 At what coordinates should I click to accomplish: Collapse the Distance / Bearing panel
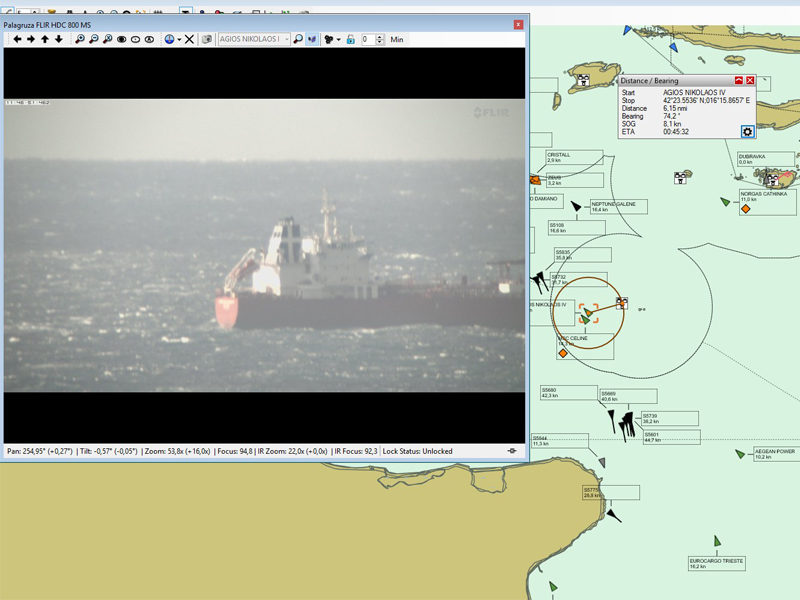739,80
